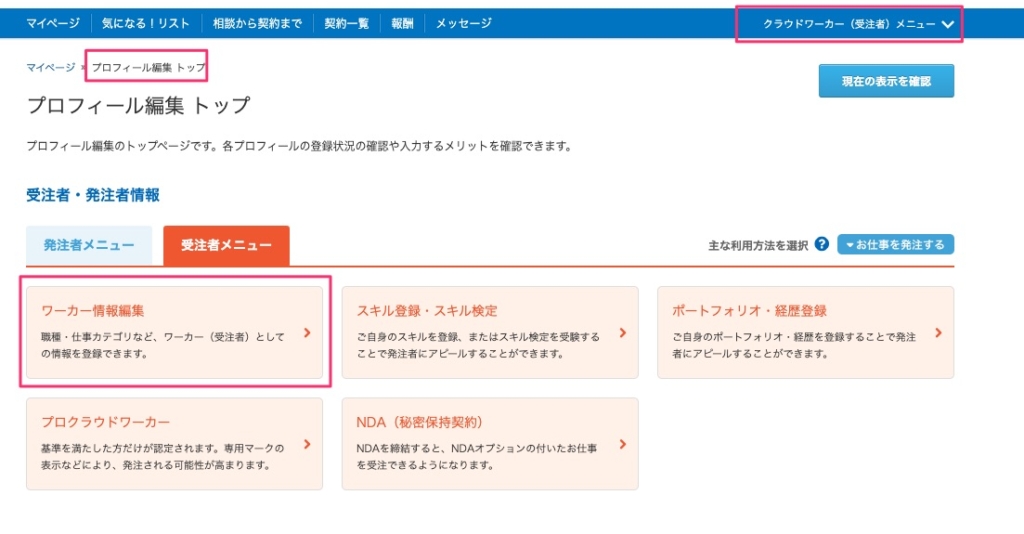Click the マイページ breadcrumb link

[50, 67]
